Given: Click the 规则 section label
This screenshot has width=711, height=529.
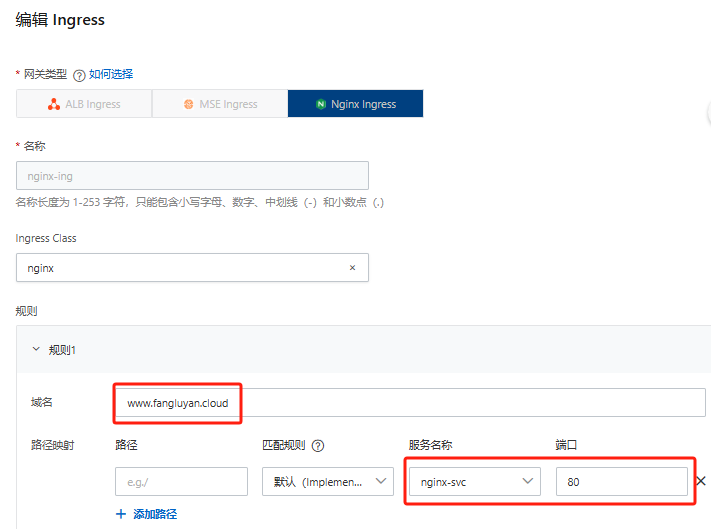Looking at the screenshot, I should pyautogui.click(x=26, y=311).
